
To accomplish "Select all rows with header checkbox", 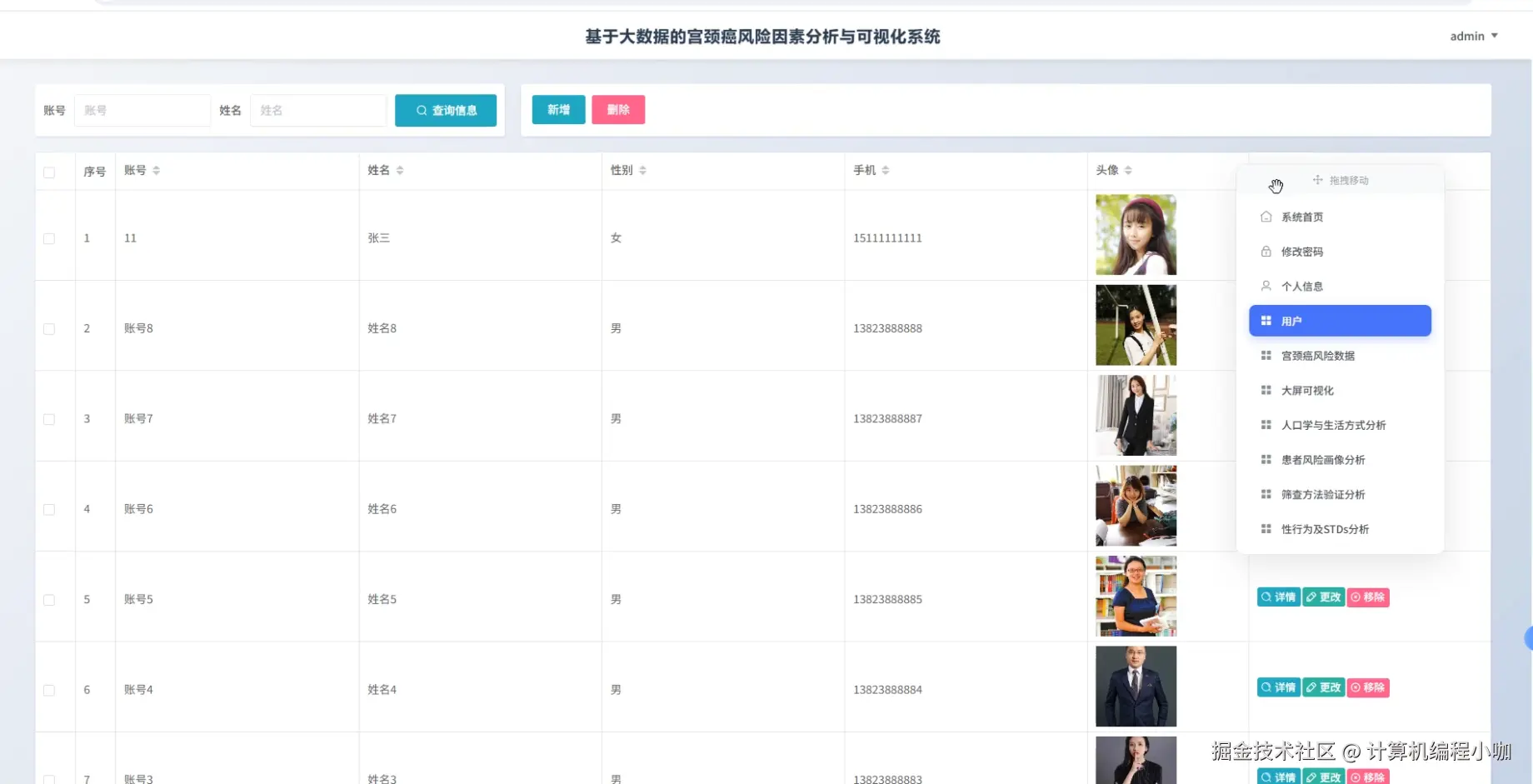I will click(x=49, y=172).
